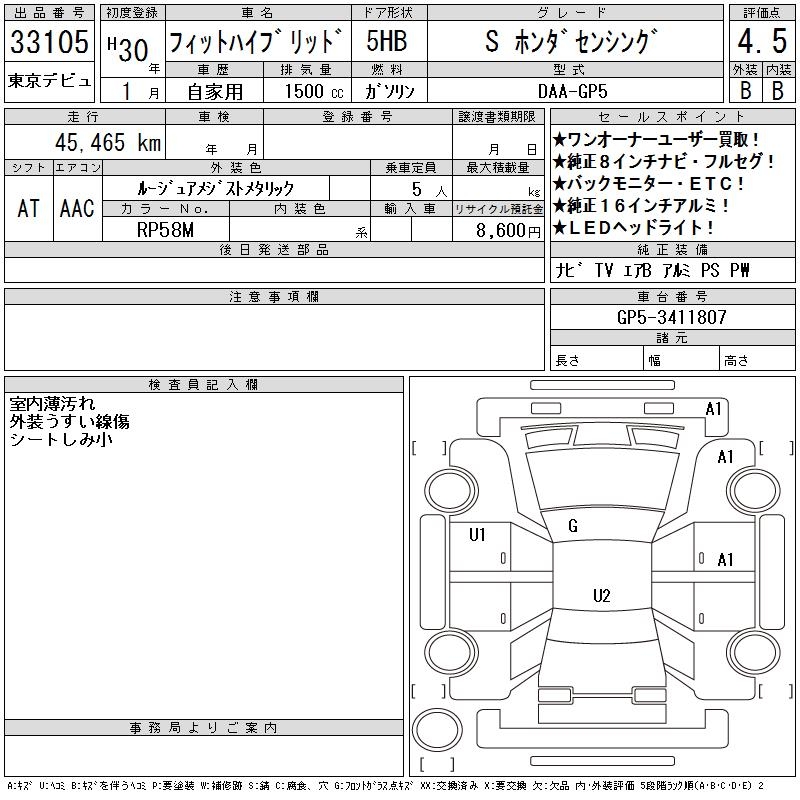Click displacement value 1500 cc

click(x=314, y=91)
